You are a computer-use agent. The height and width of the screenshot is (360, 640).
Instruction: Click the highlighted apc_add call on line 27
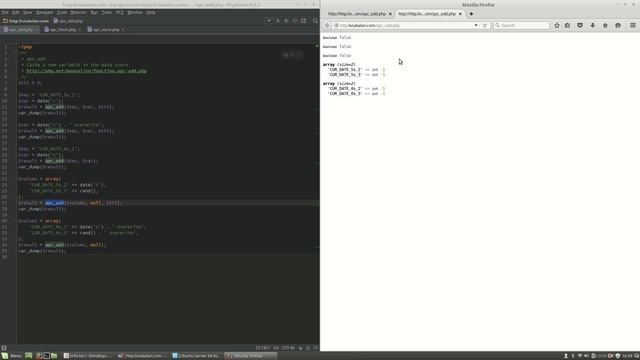tap(54, 203)
